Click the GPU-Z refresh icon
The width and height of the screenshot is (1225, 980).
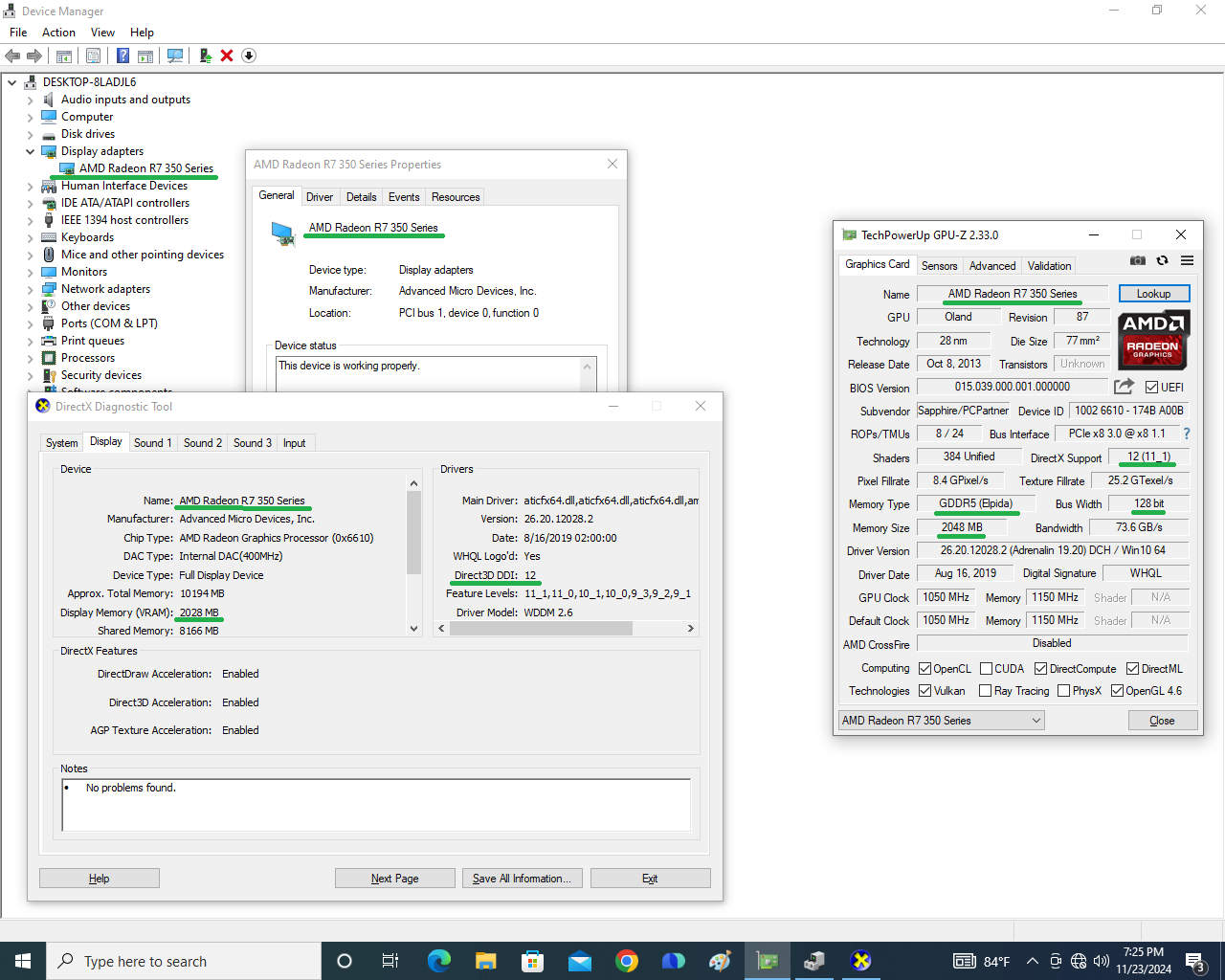(x=1162, y=260)
